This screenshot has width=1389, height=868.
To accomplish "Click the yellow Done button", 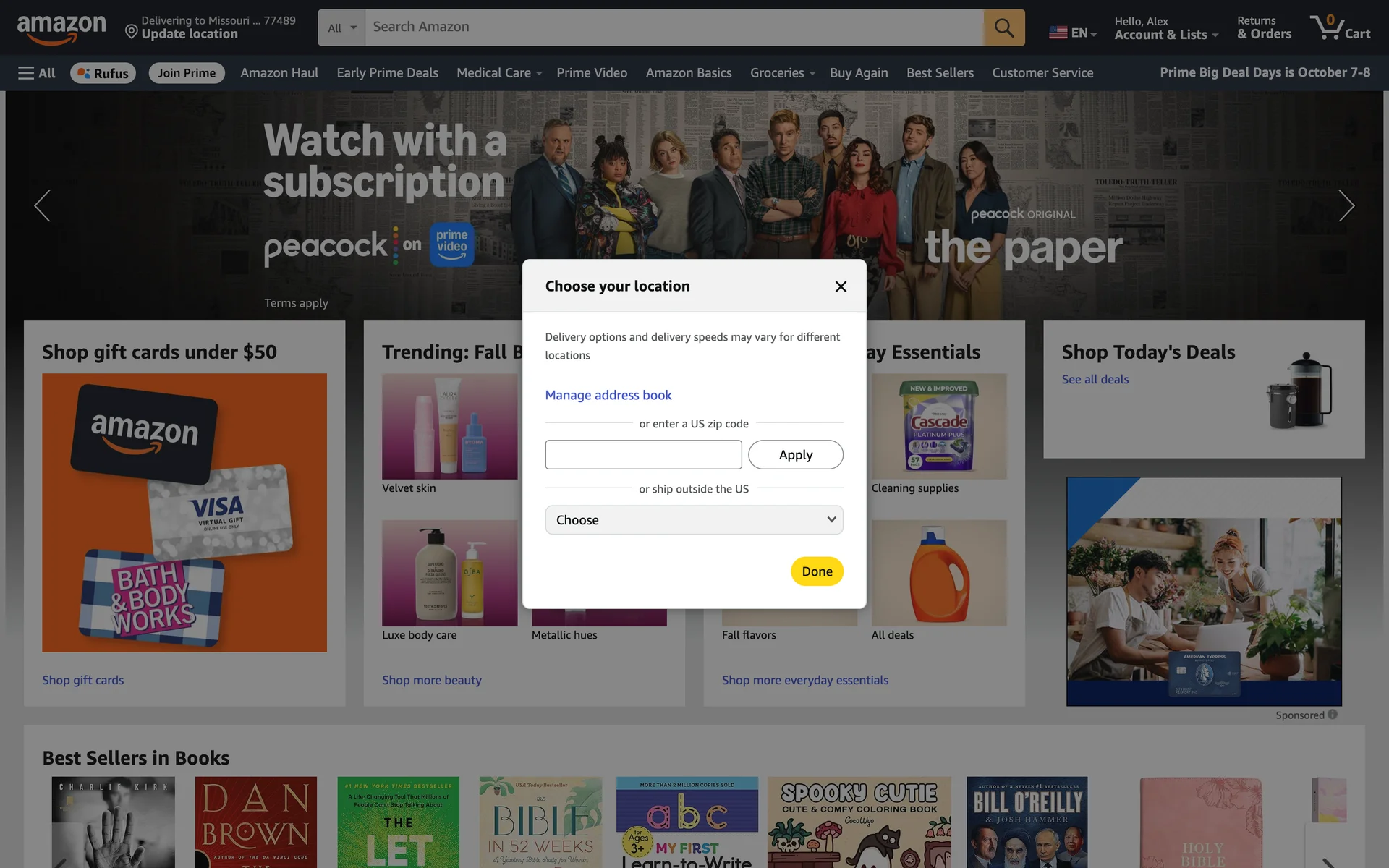I will coord(817,571).
